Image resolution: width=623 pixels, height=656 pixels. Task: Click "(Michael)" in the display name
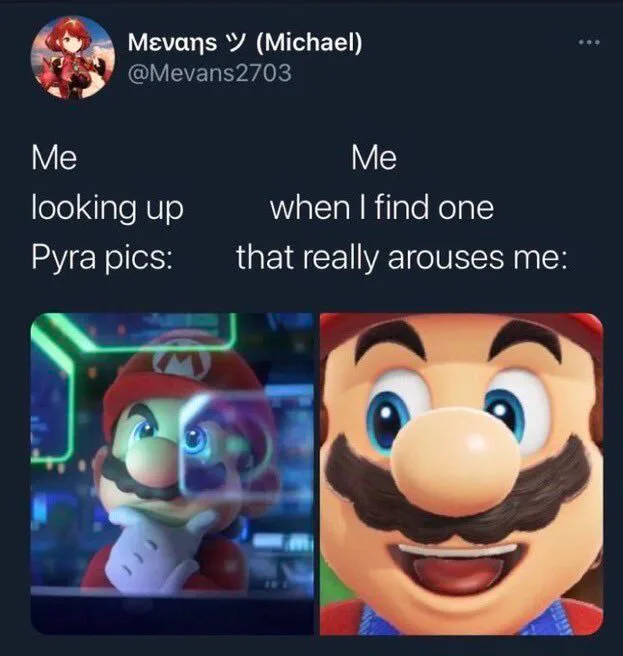(308, 43)
